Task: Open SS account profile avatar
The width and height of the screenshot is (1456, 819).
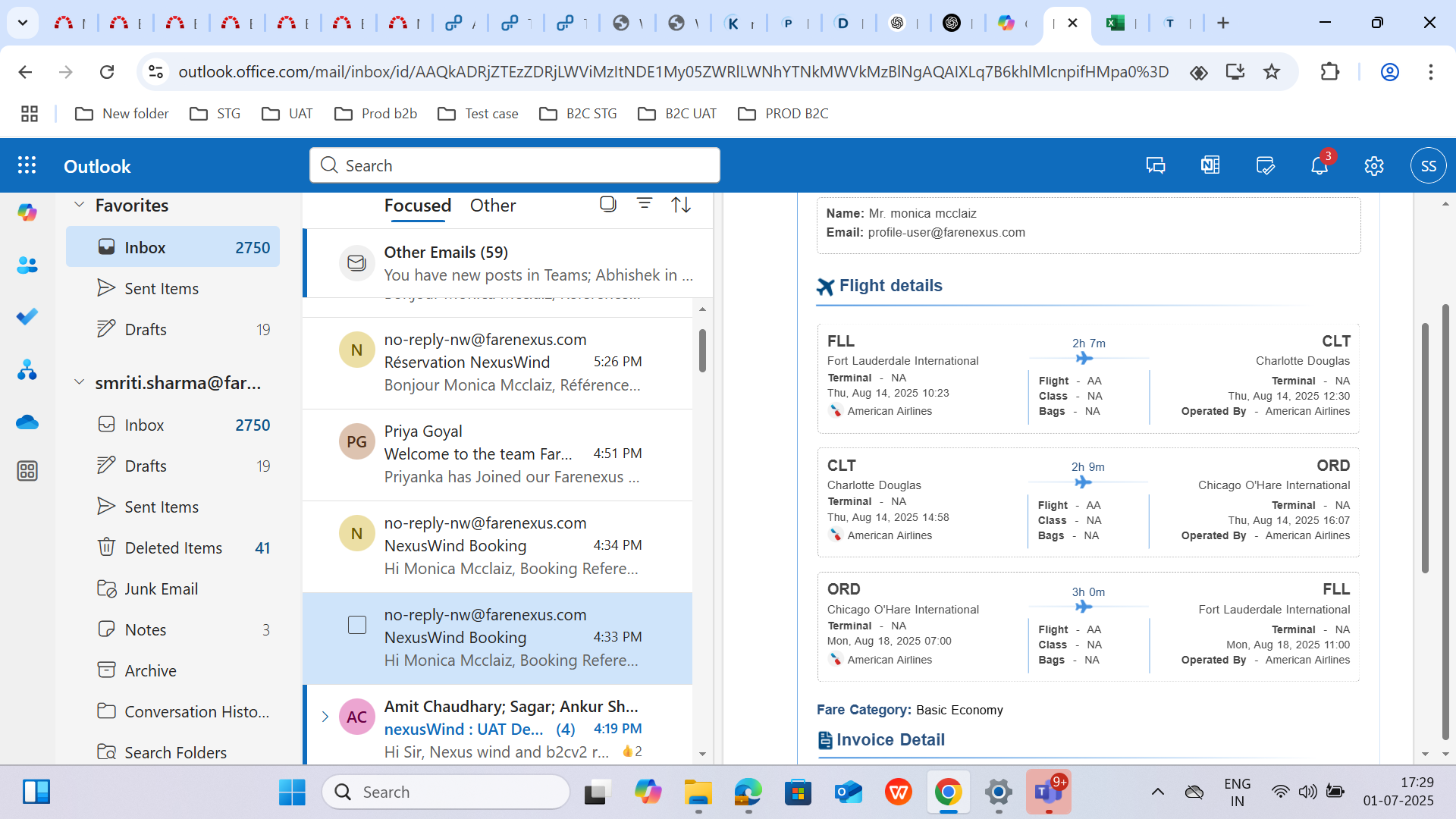Action: click(x=1429, y=165)
